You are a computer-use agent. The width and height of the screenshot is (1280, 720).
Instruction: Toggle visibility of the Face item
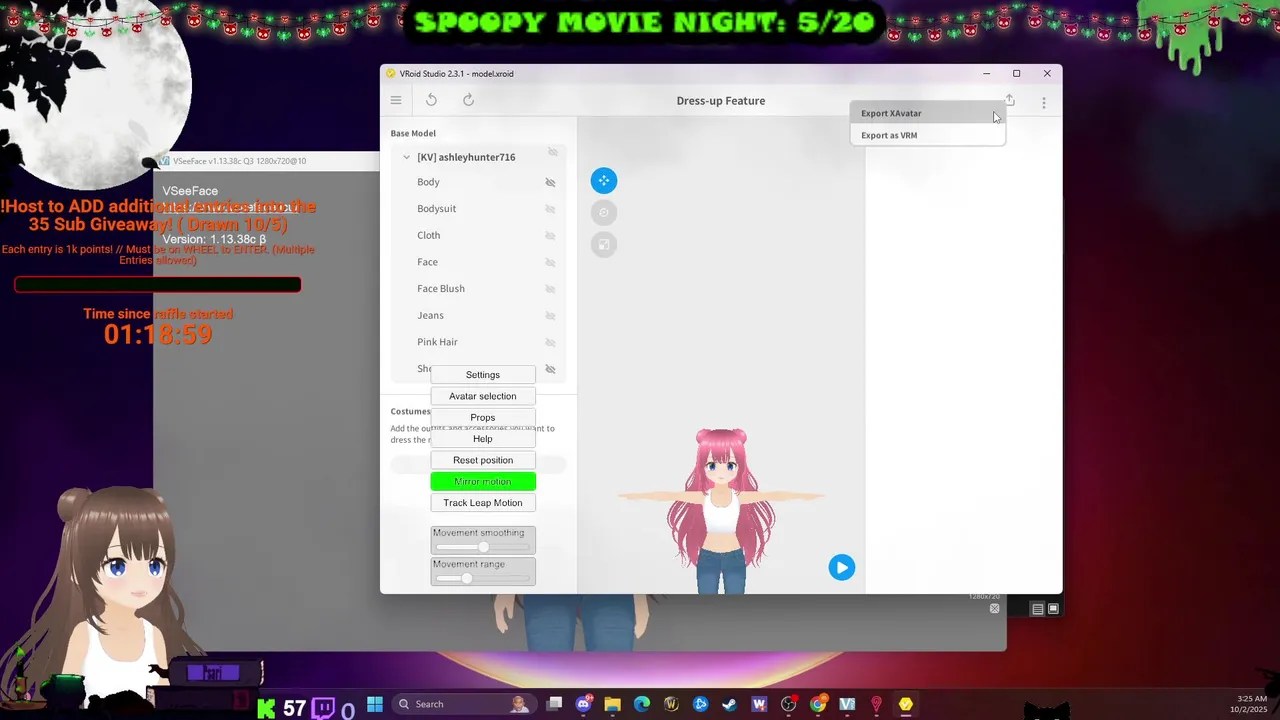pos(550,262)
